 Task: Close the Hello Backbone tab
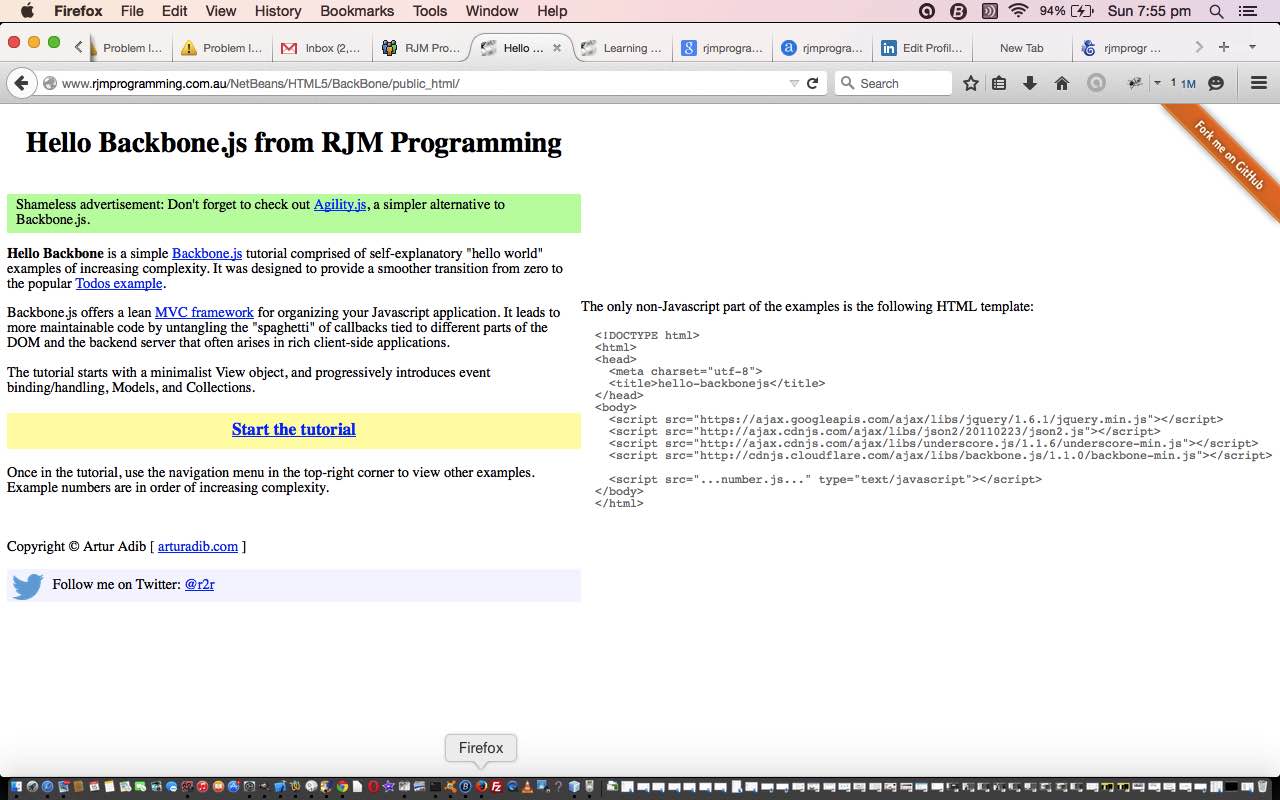click(557, 47)
